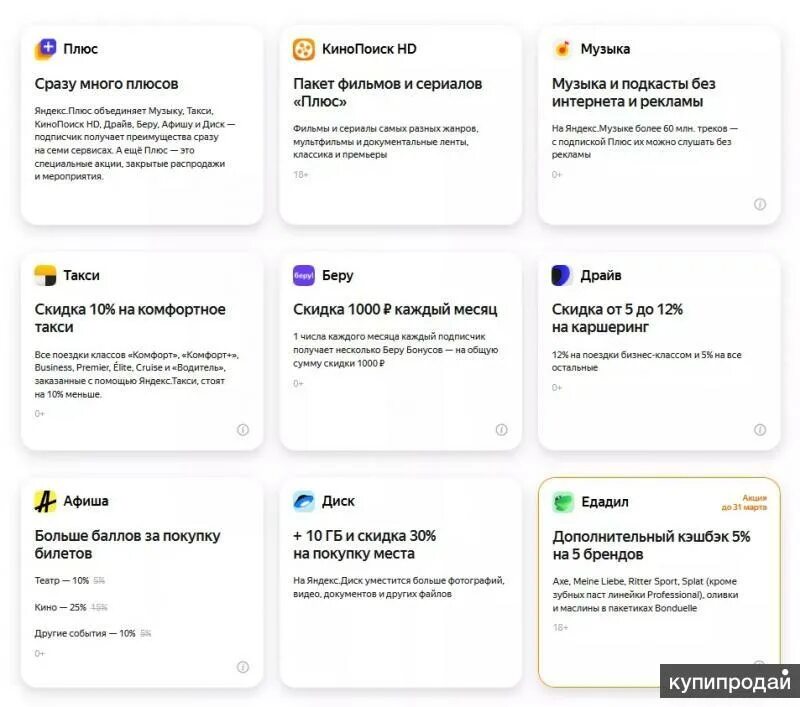Click the Плюс service icon
The image size is (800, 707).
tap(45, 49)
